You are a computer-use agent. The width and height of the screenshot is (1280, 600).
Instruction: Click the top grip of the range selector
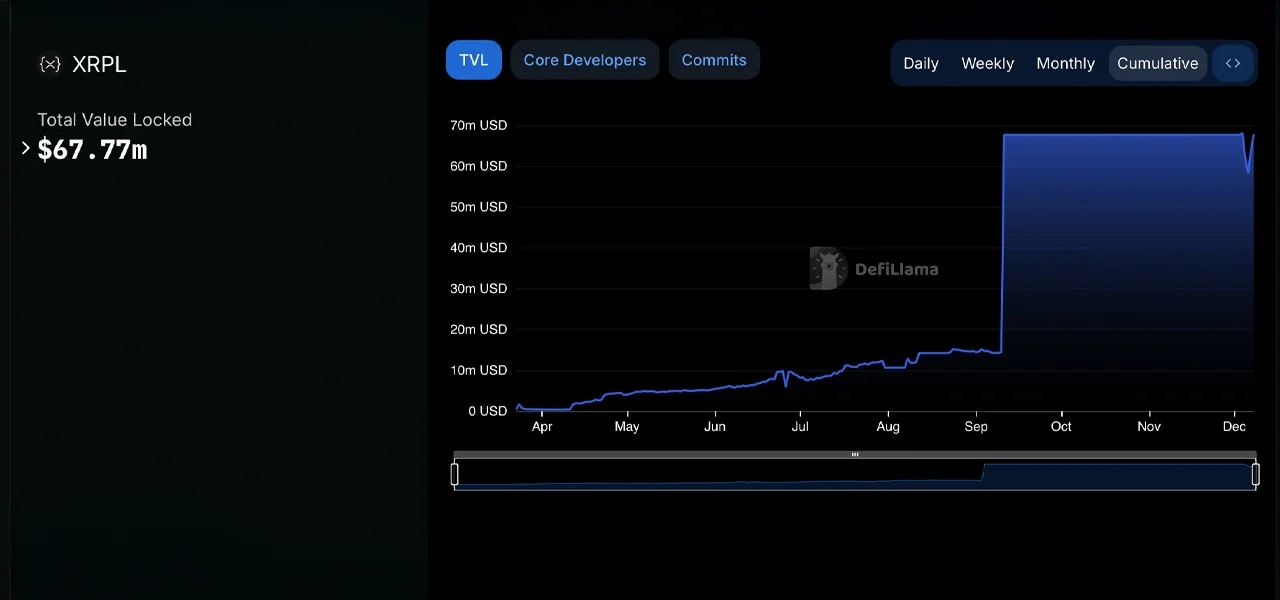(x=855, y=455)
